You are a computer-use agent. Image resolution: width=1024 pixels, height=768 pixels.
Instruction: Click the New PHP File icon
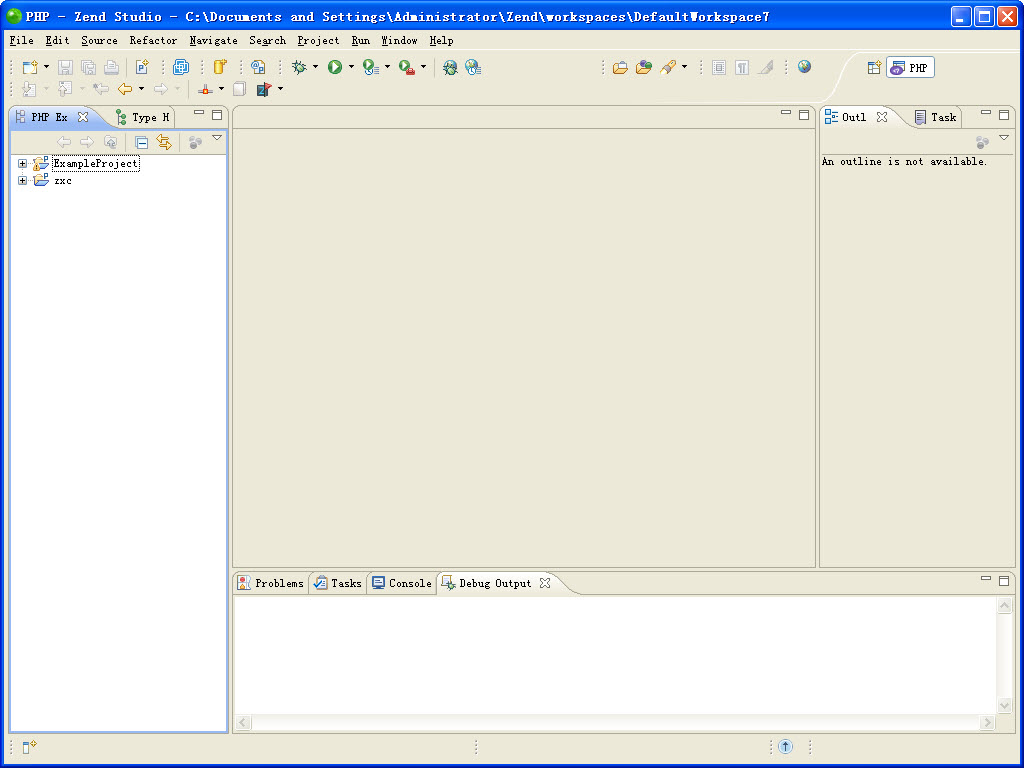pyautogui.click(x=142, y=67)
